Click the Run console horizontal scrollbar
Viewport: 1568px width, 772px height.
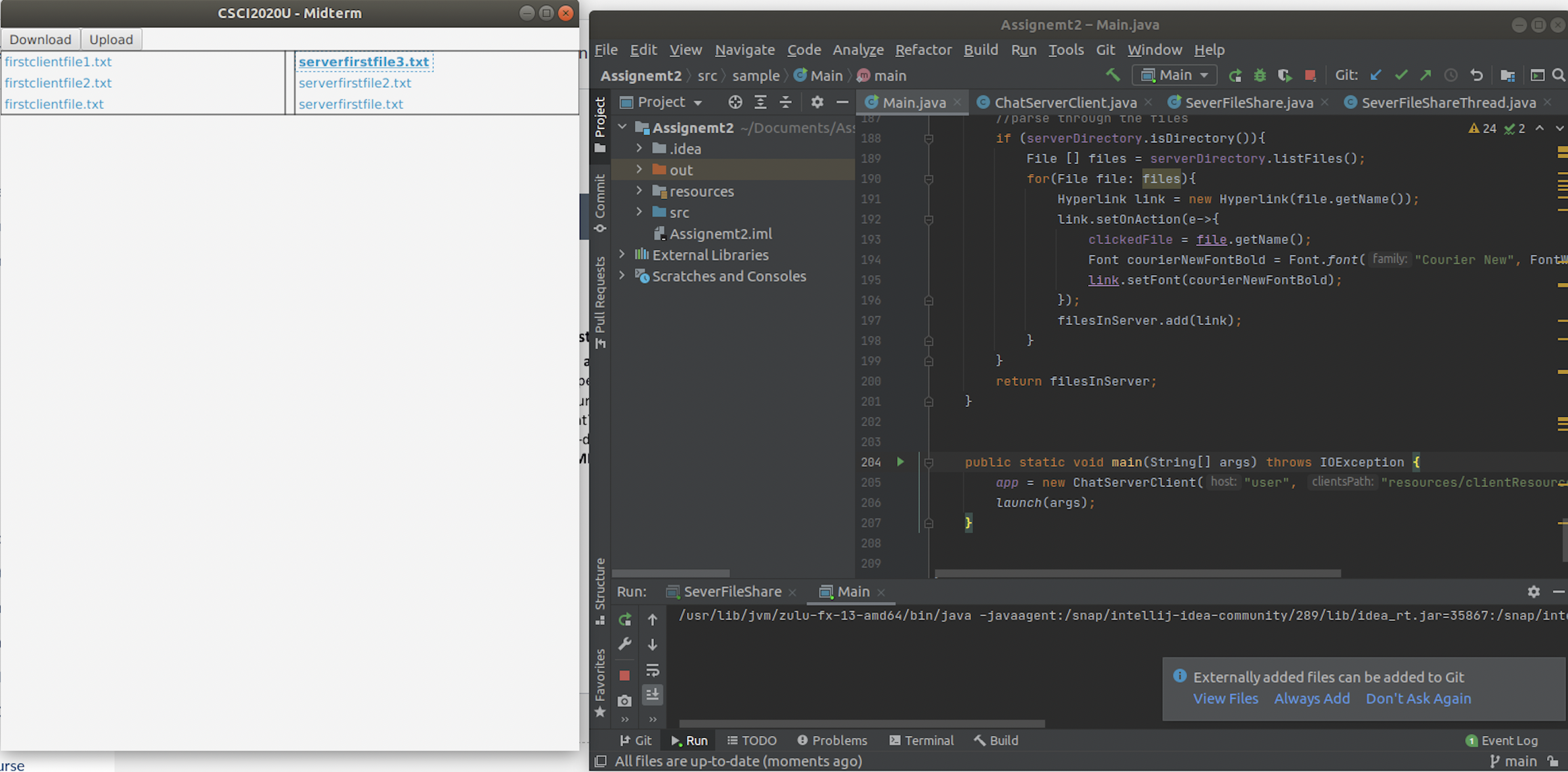coord(861,723)
